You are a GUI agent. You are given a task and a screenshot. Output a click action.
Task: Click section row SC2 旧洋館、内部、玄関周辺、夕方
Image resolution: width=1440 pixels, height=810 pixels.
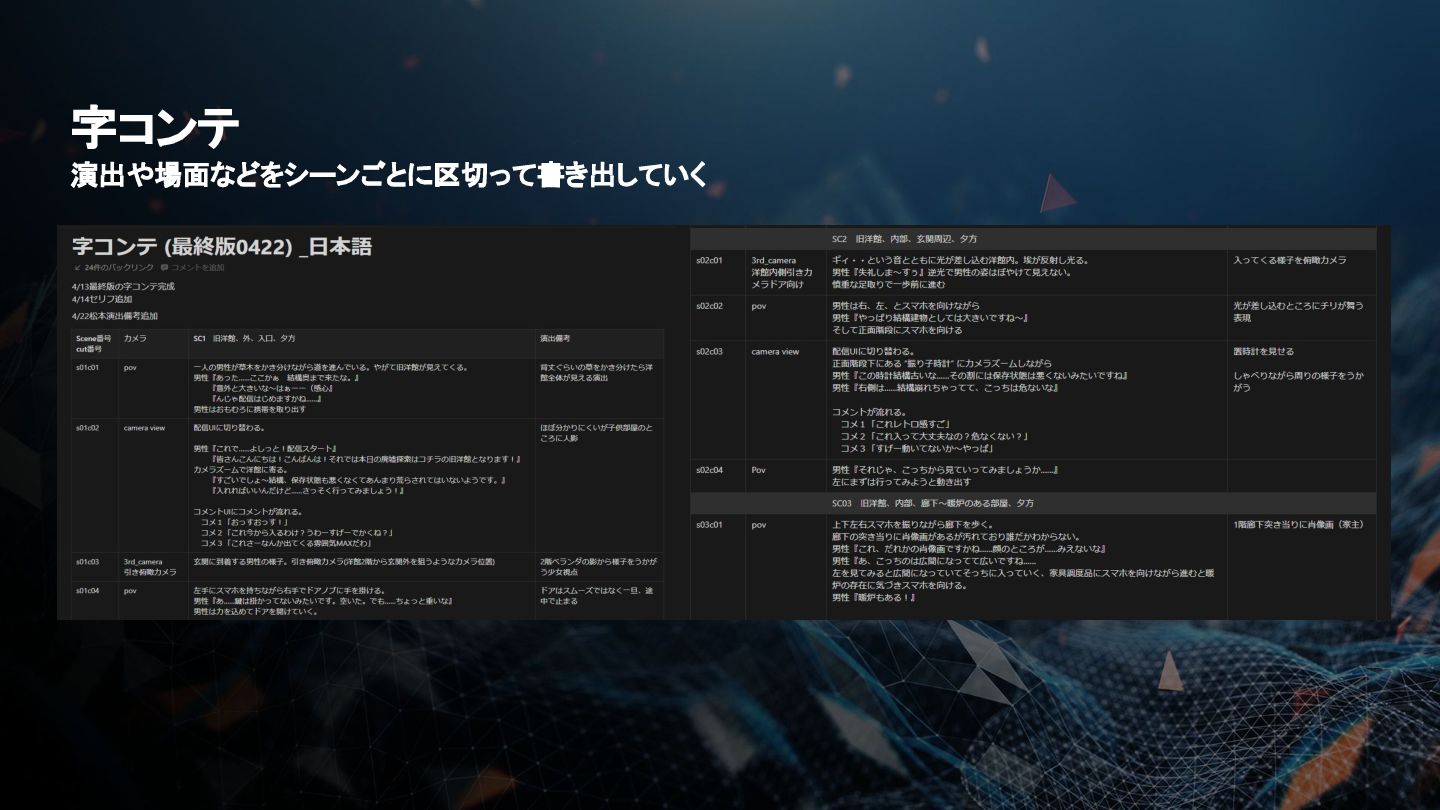[1033, 239]
